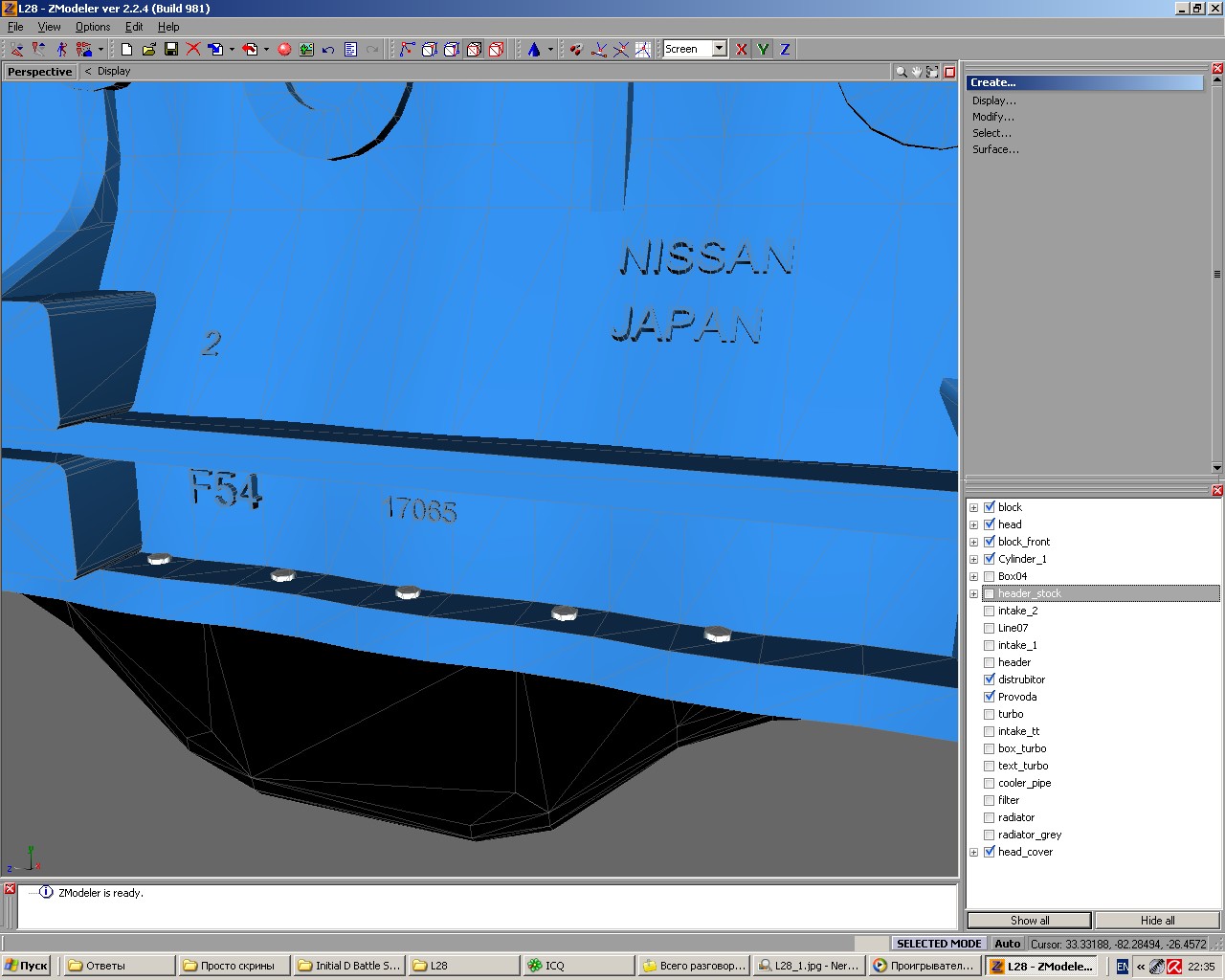Viewport: 1225px width, 980px height.
Task: Expand the Cylinder_1 tree node
Action: pos(974,559)
